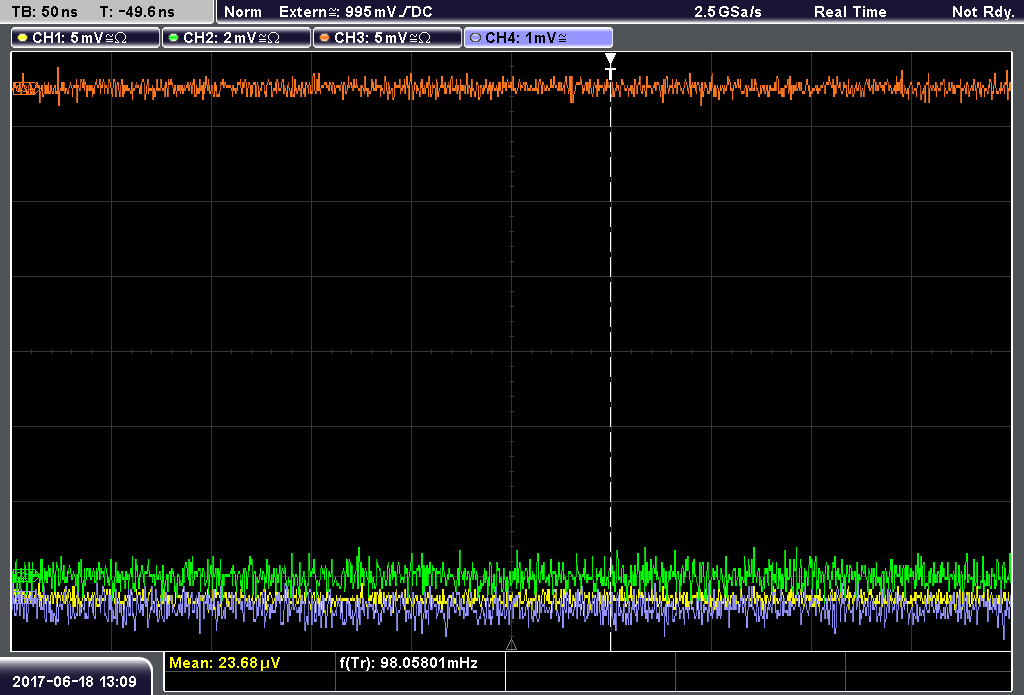Viewport: 1024px width, 695px height.
Task: Click the time reference triangle at the grid bottom
Action: [511, 645]
